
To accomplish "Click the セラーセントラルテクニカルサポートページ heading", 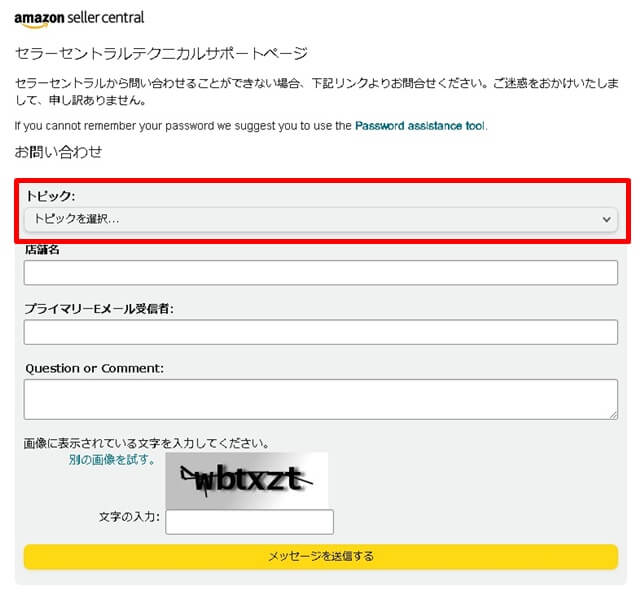I will coord(161,53).
